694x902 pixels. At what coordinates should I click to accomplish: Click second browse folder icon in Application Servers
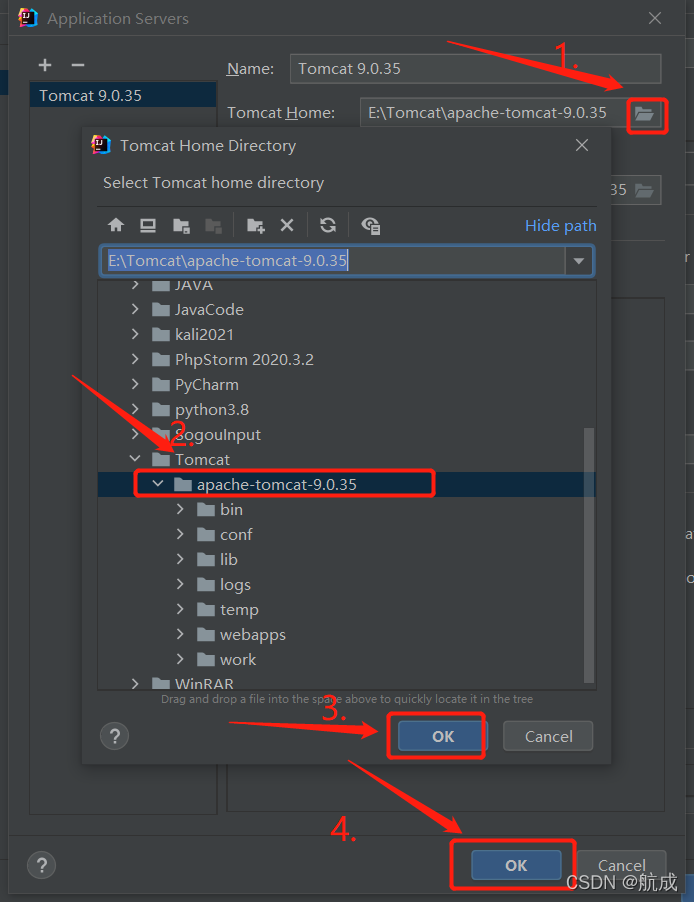click(x=644, y=190)
